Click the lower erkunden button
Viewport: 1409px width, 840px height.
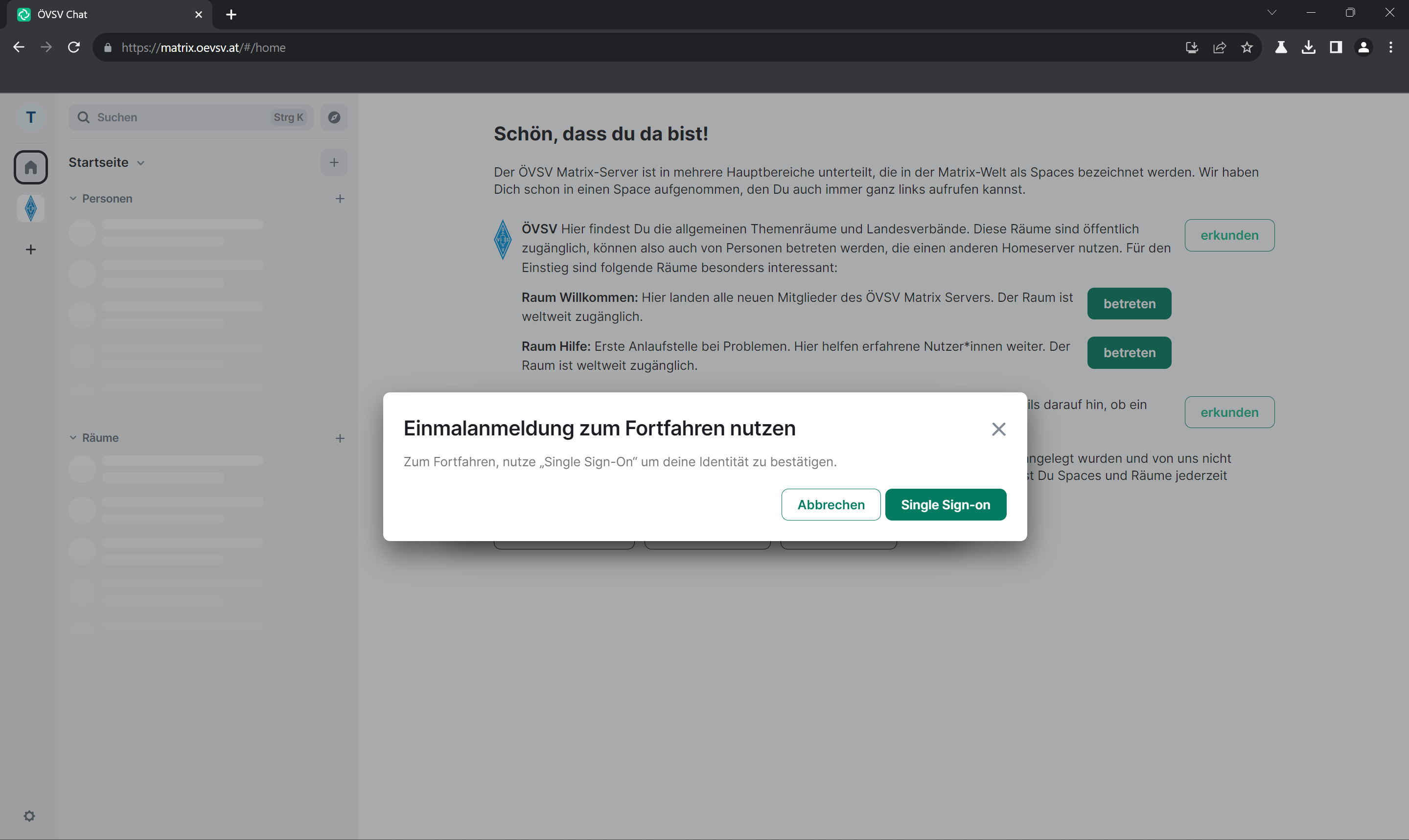1229,412
